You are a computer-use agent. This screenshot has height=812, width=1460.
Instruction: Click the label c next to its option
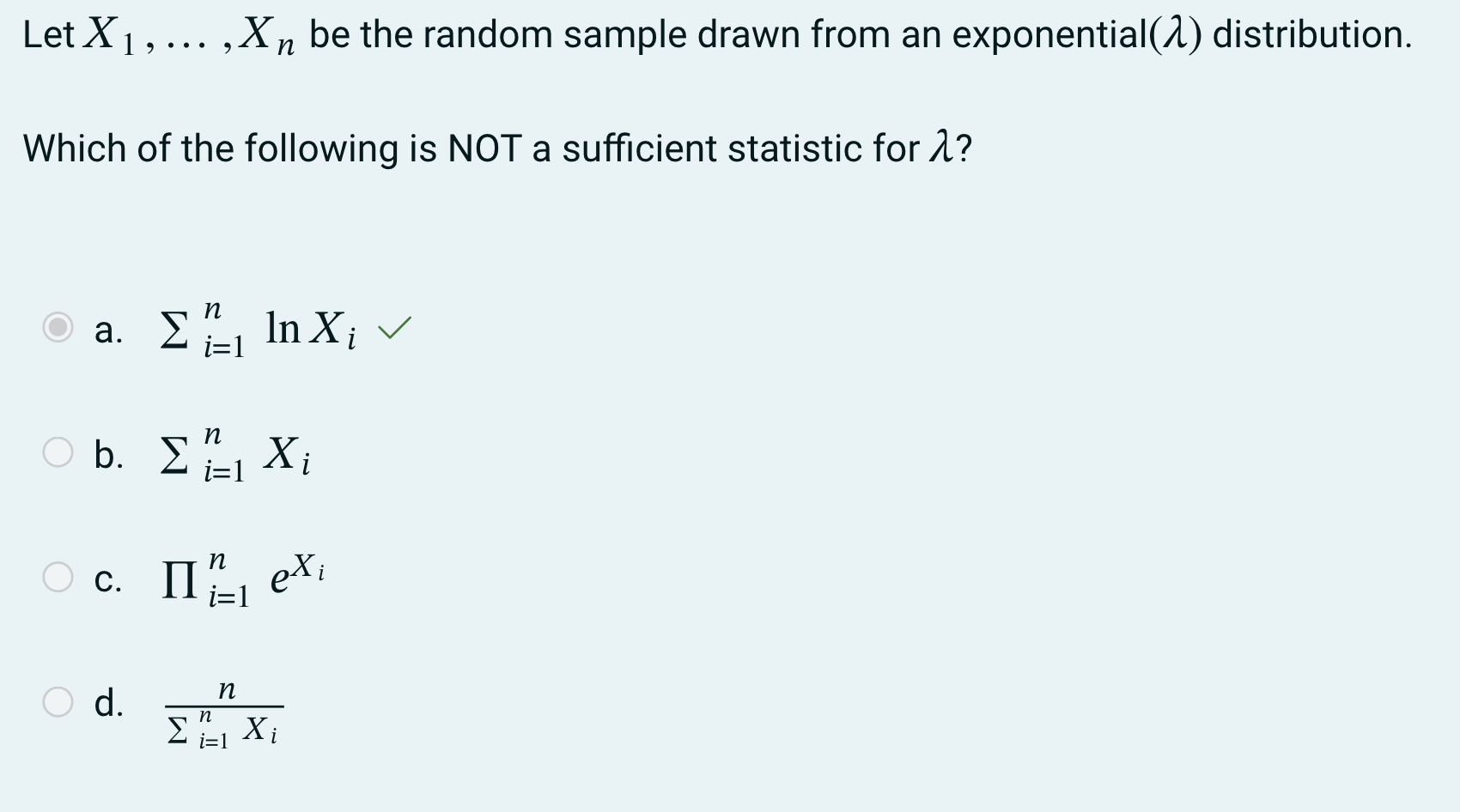click(x=107, y=581)
